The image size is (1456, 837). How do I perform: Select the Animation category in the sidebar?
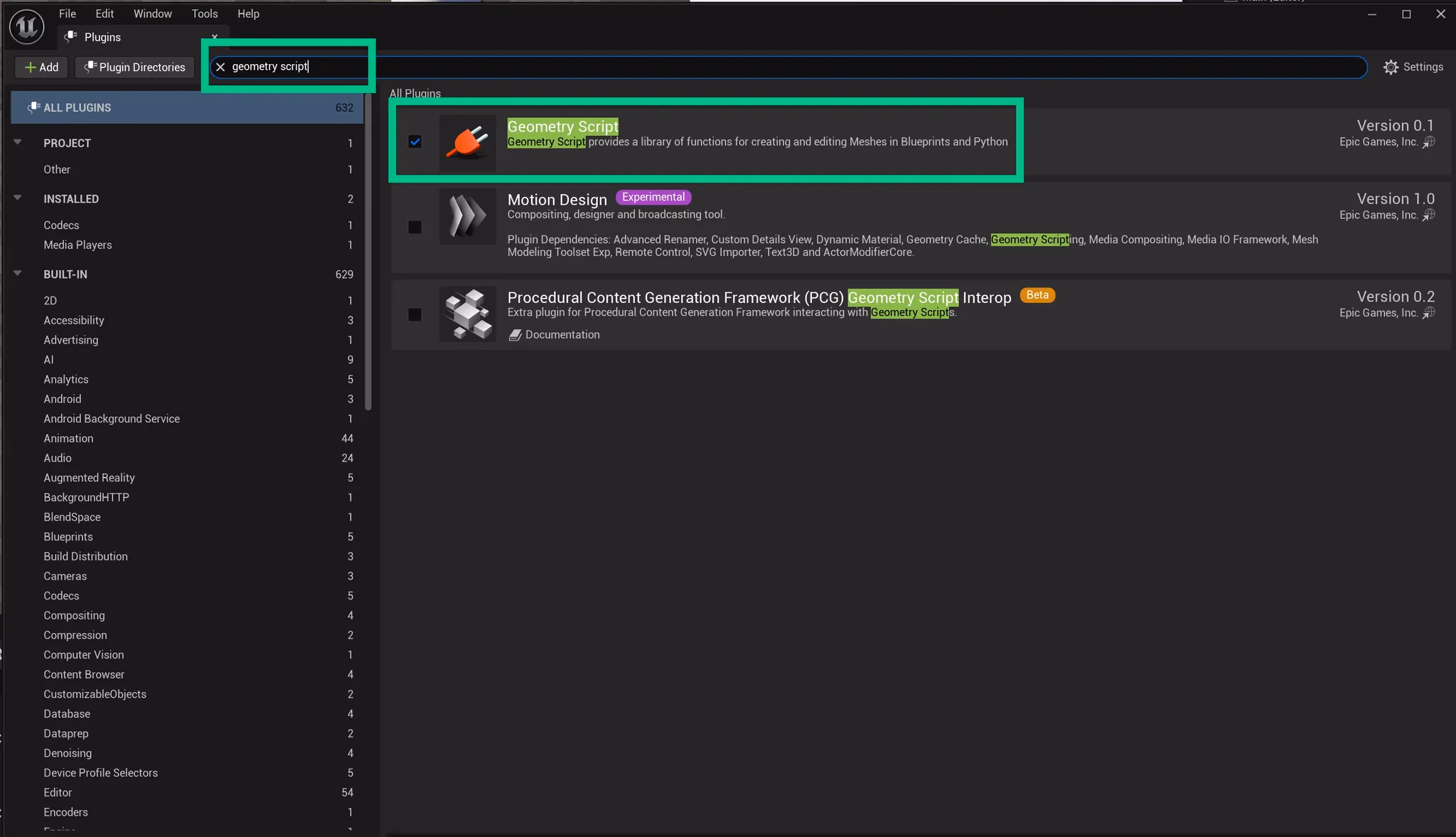point(68,438)
